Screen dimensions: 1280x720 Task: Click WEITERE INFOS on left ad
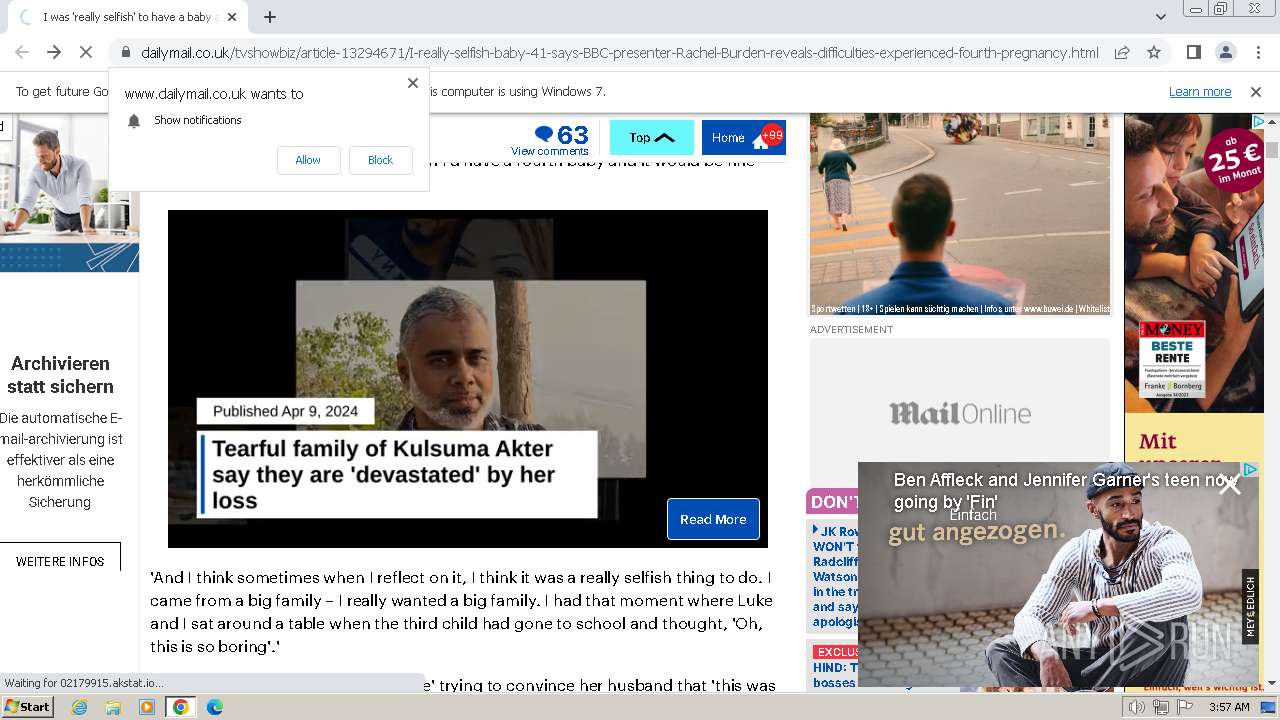click(60, 561)
